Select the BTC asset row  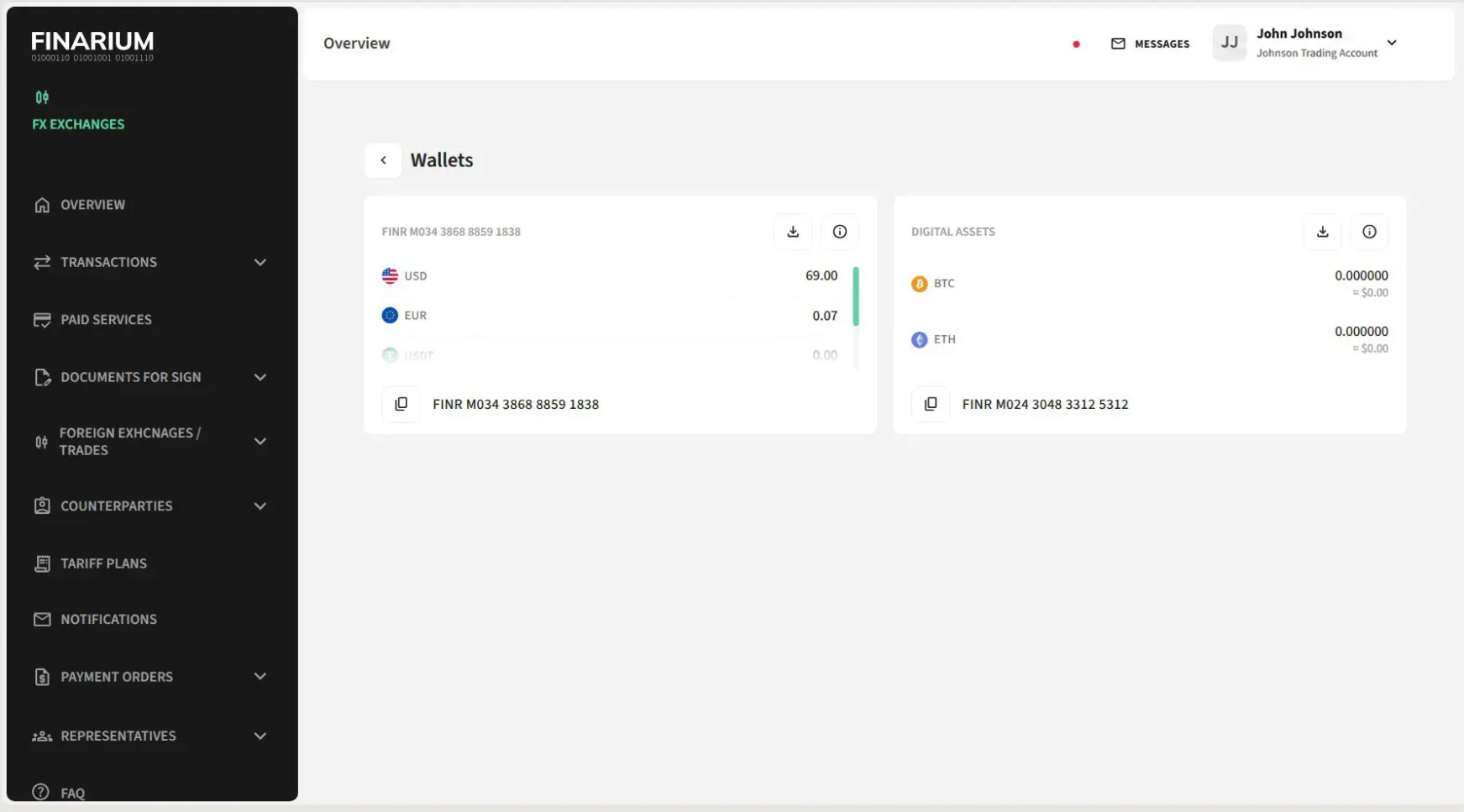(1150, 284)
